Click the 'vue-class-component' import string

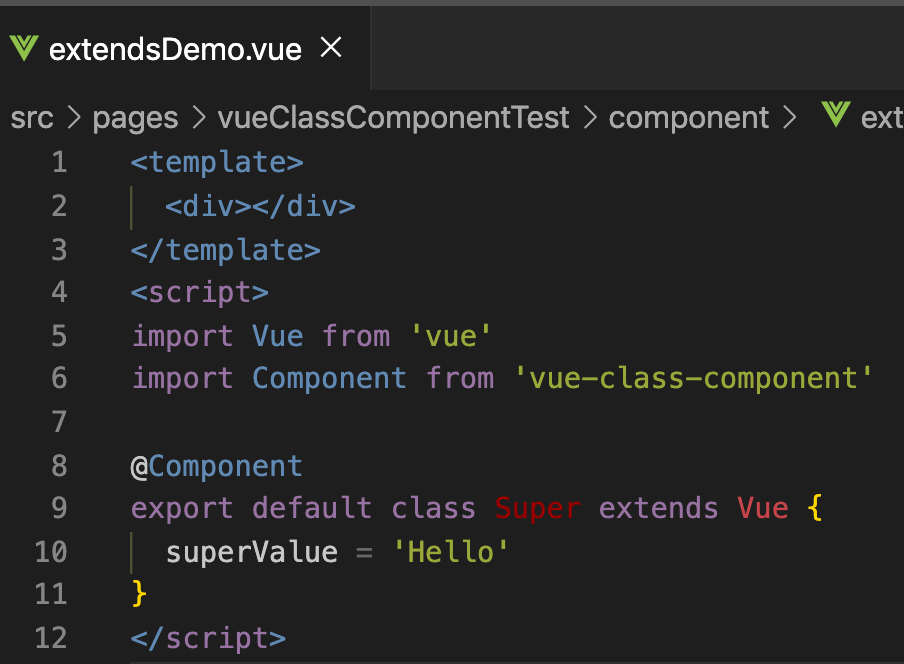pyautogui.click(x=693, y=379)
